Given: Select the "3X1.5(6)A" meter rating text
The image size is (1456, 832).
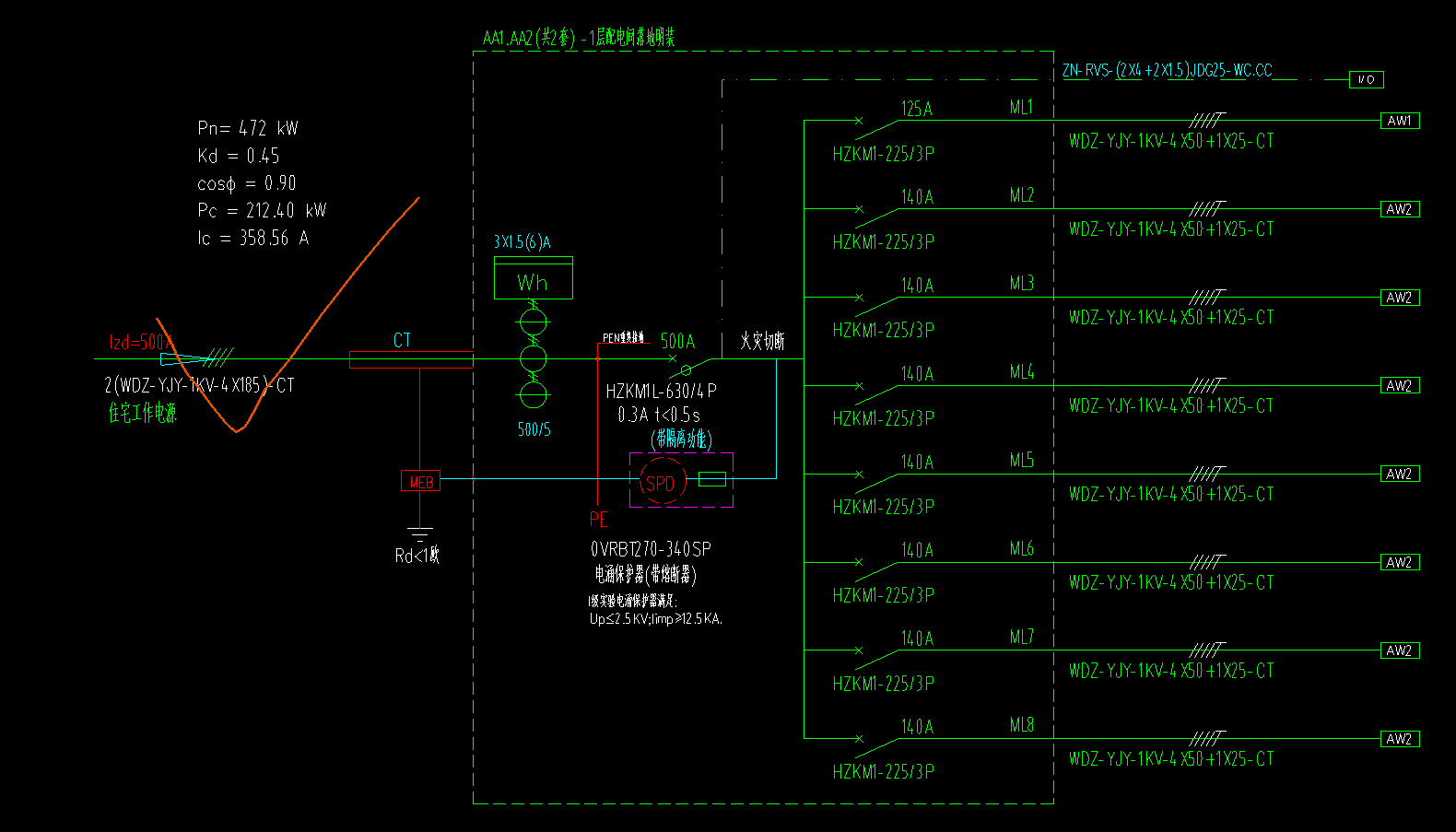Looking at the screenshot, I should 523,242.
